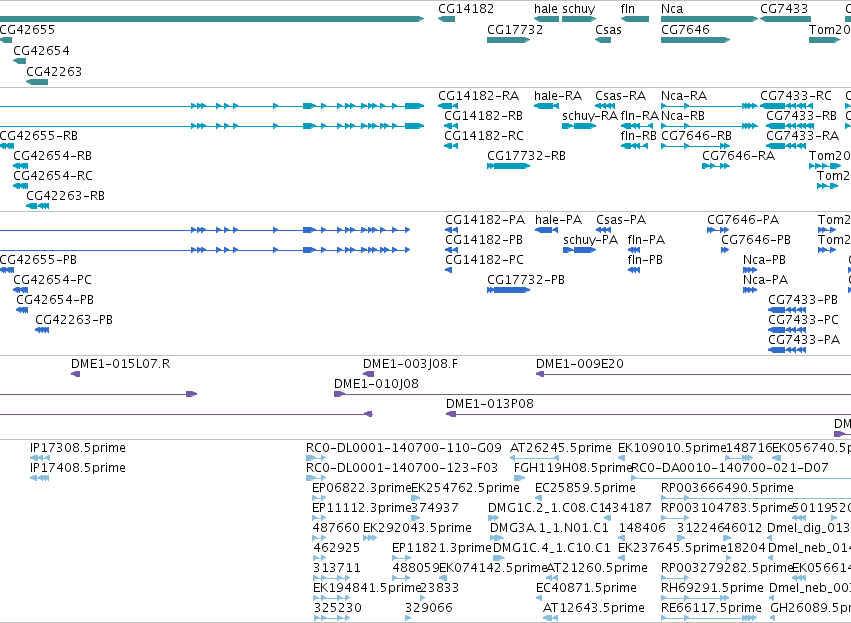The height and width of the screenshot is (623, 851).
Task: Open the EC25859.5prime EST label
Action: [585, 488]
